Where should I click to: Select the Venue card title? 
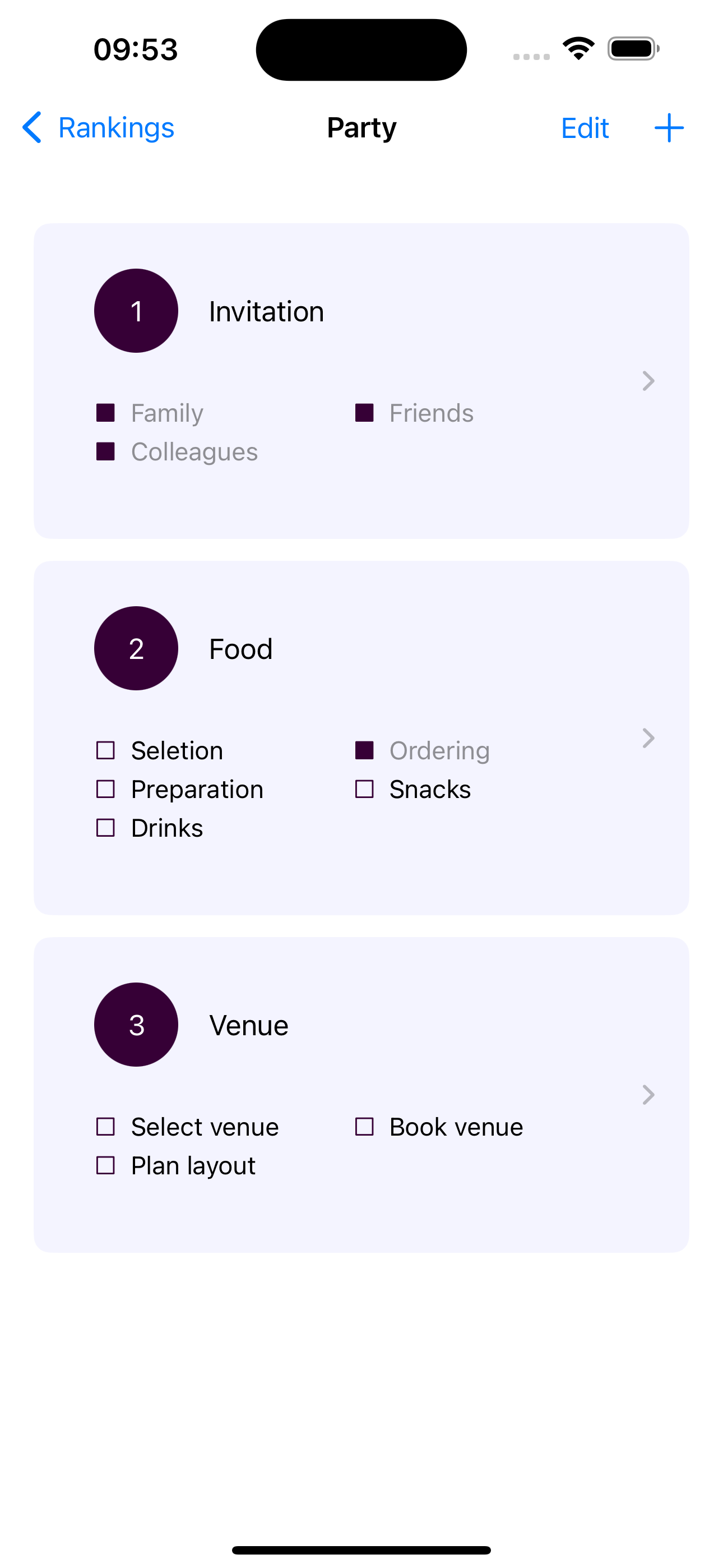pyautogui.click(x=249, y=1025)
